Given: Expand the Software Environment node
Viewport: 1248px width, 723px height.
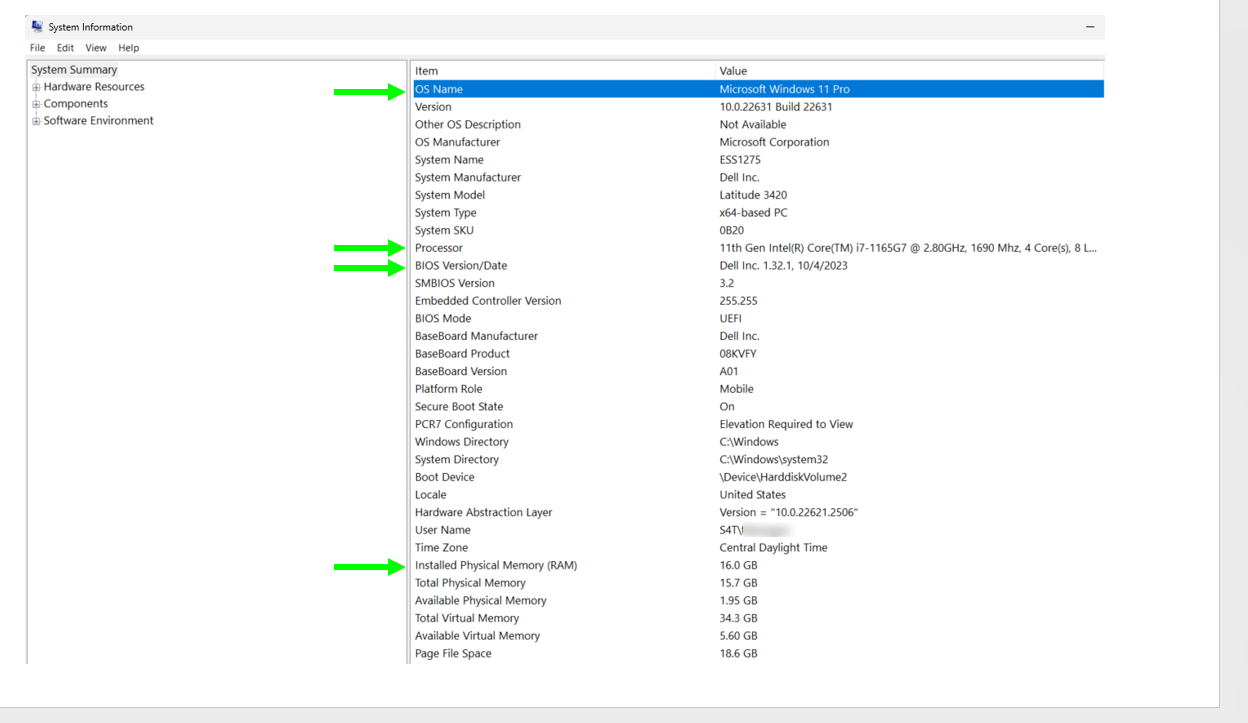Looking at the screenshot, I should pyautogui.click(x=36, y=122).
